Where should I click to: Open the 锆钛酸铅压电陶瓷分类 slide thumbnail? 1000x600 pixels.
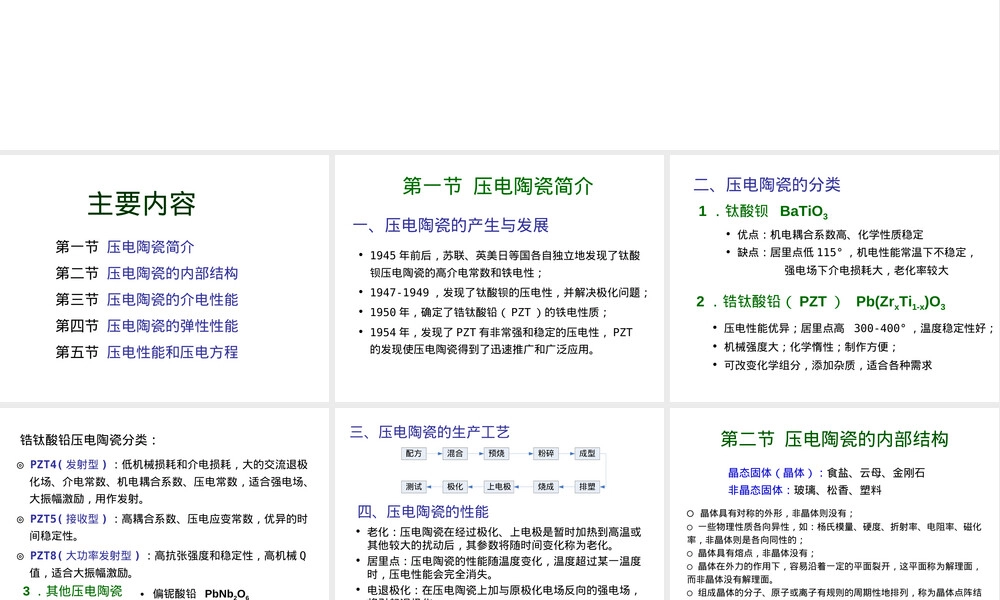pyautogui.click(x=165, y=504)
